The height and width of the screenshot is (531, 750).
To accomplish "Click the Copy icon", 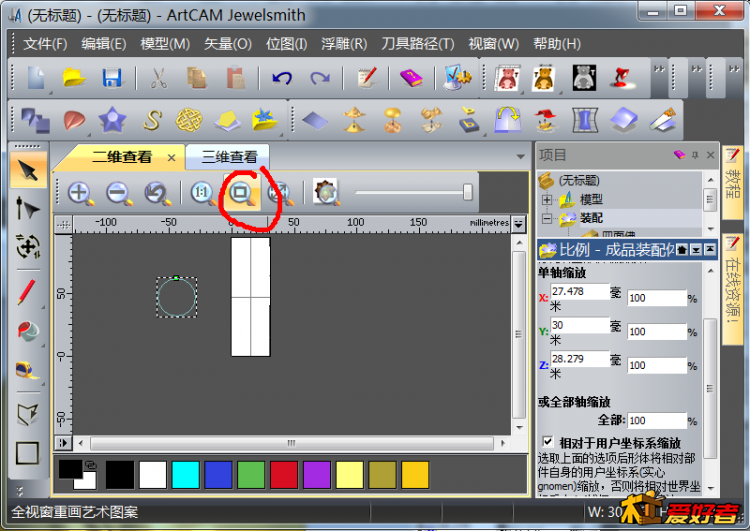I will (x=196, y=78).
